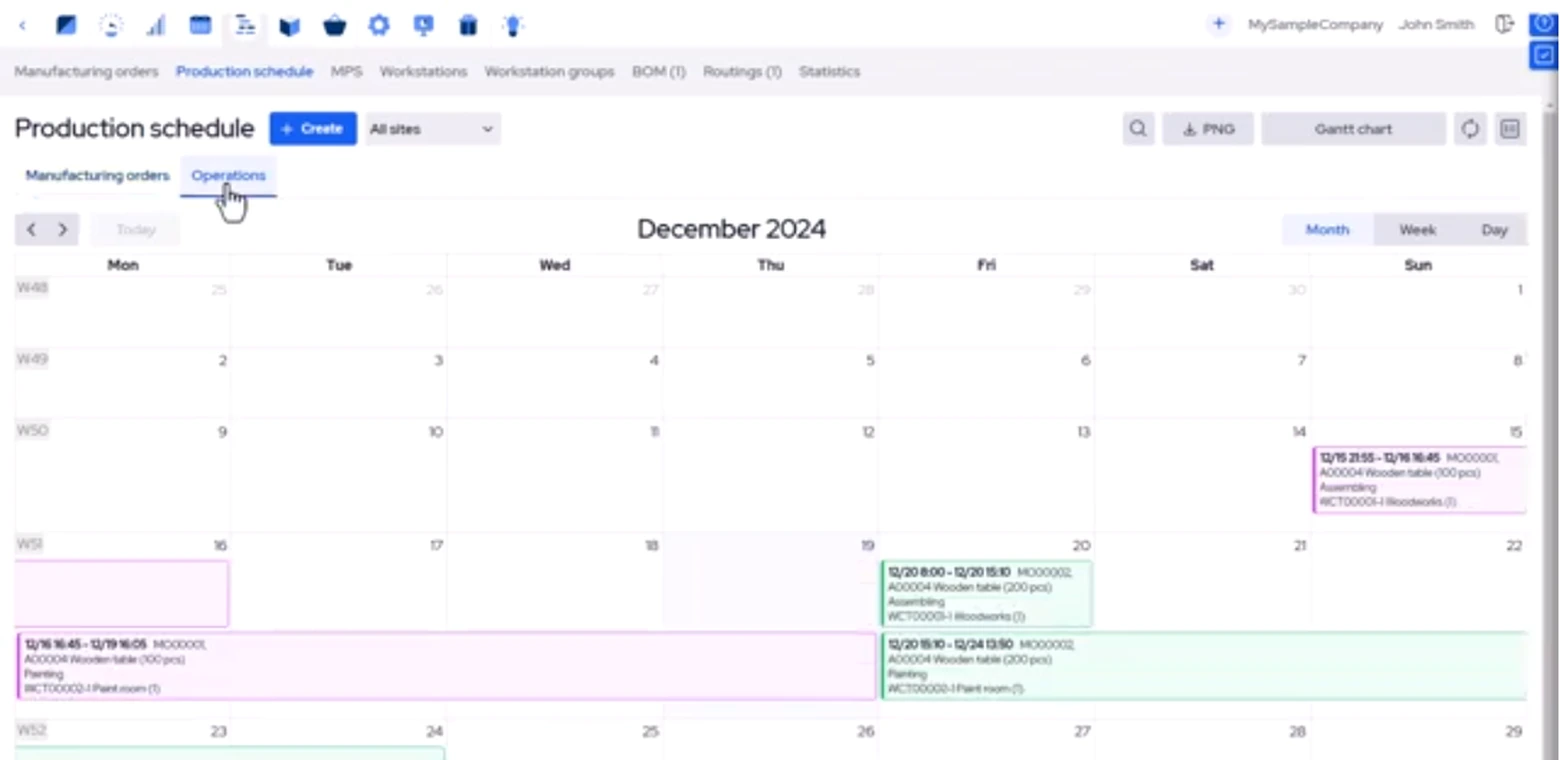Click the Today button

[x=135, y=230]
